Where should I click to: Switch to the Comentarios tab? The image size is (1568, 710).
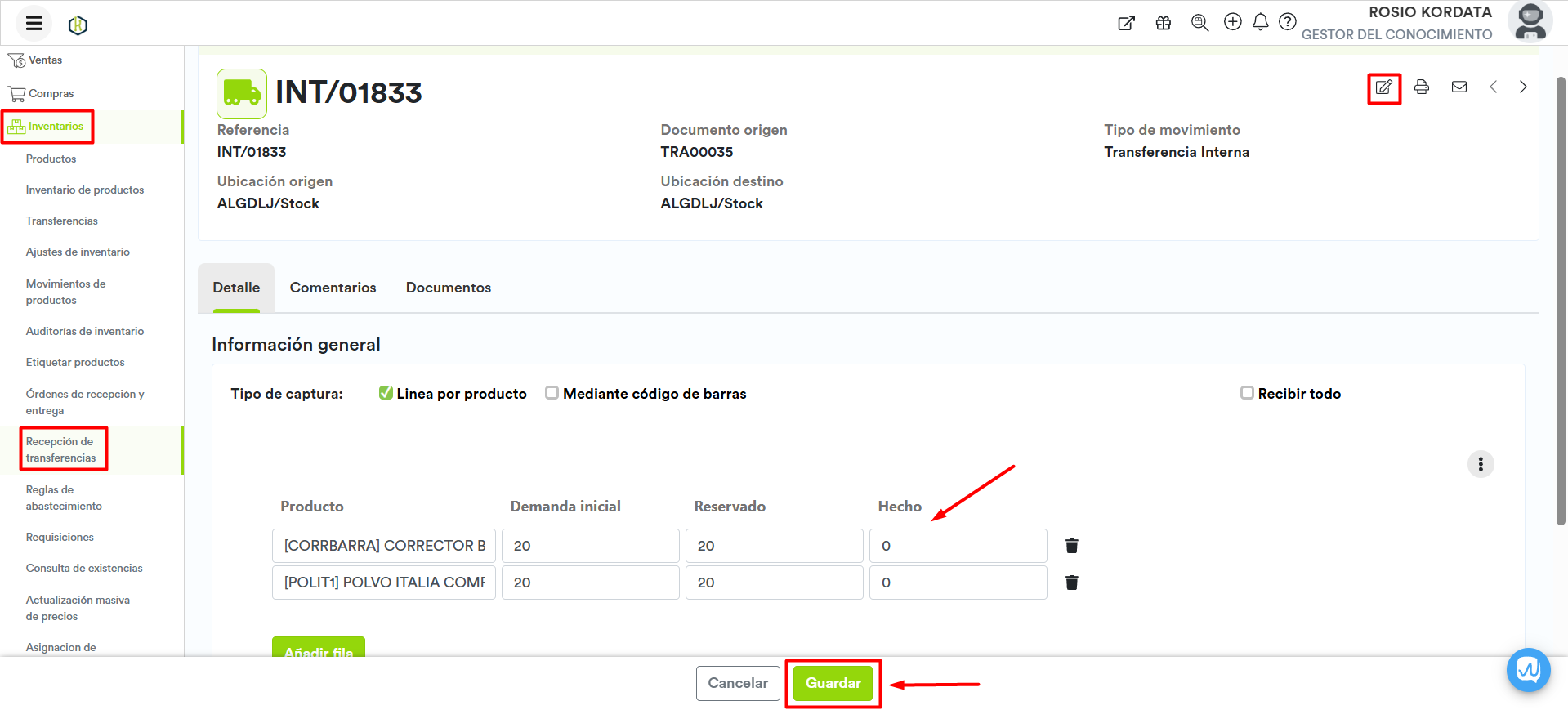pyautogui.click(x=333, y=288)
